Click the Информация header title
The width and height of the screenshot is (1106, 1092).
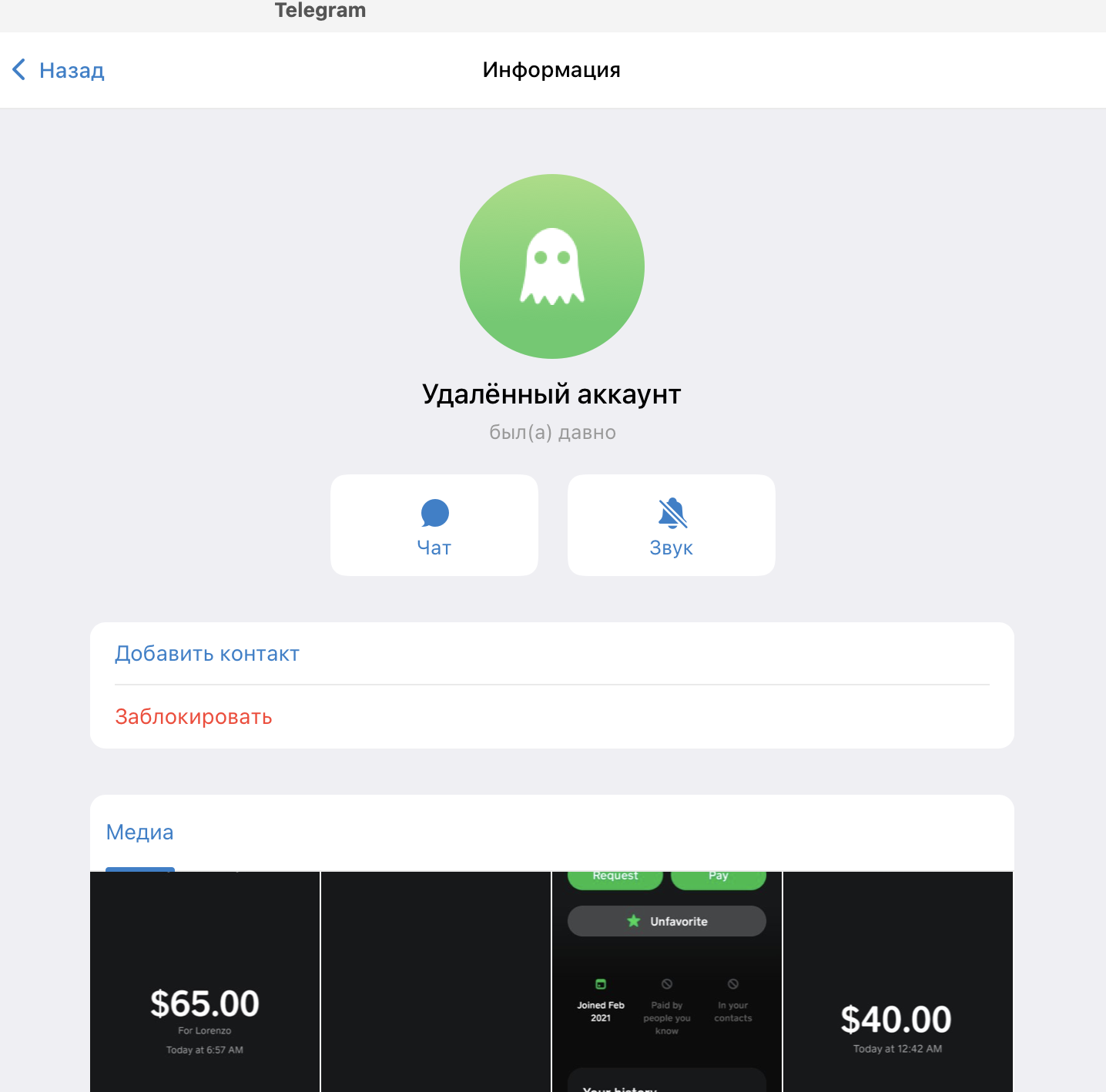[551, 69]
